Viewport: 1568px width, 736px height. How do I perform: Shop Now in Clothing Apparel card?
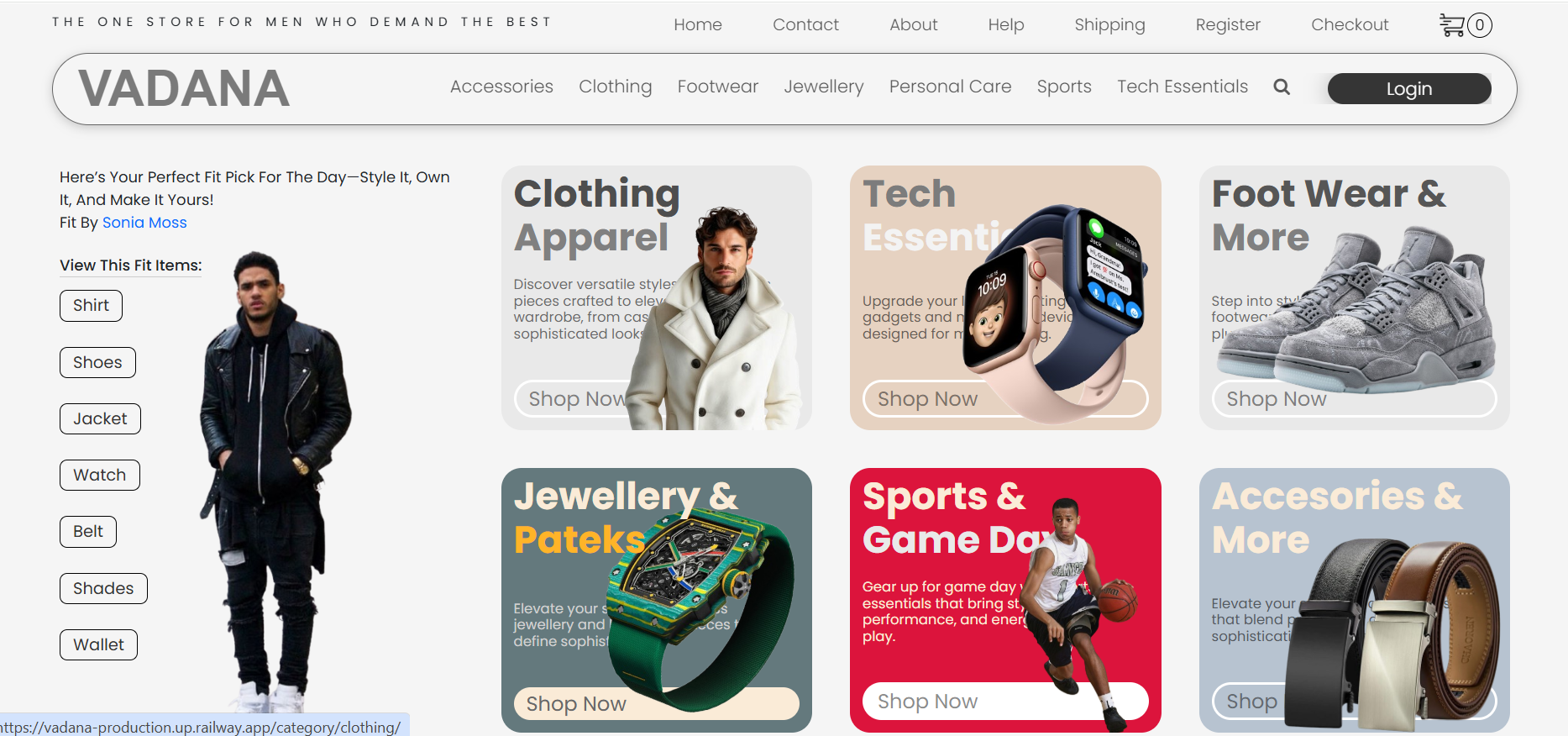tap(577, 398)
